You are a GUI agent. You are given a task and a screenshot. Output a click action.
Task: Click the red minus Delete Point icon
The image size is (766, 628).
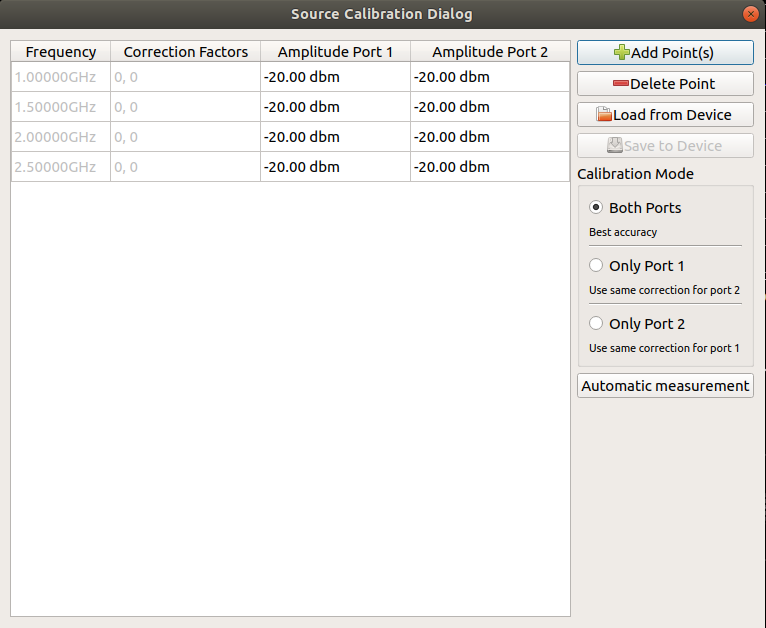pyautogui.click(x=621, y=84)
